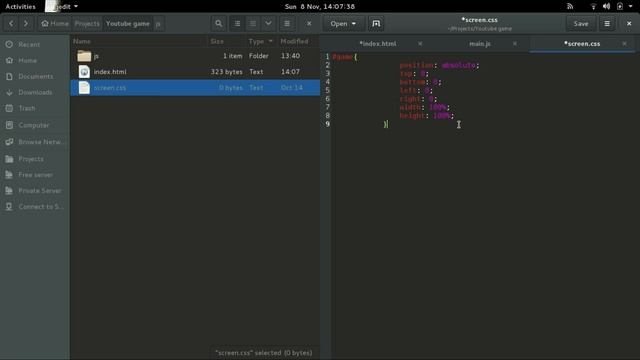Select the screen.css tab
This screenshot has height=360, width=640.
(x=582, y=44)
